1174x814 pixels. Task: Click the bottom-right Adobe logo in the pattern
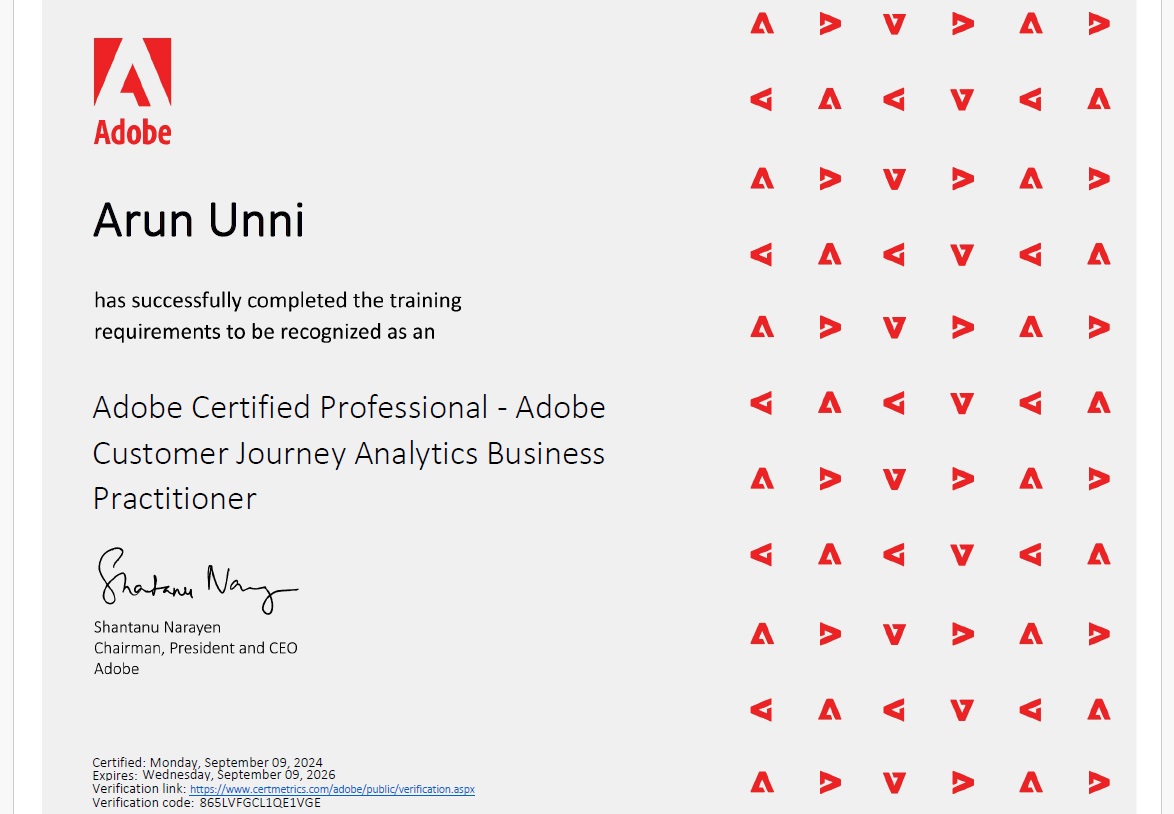click(1099, 782)
